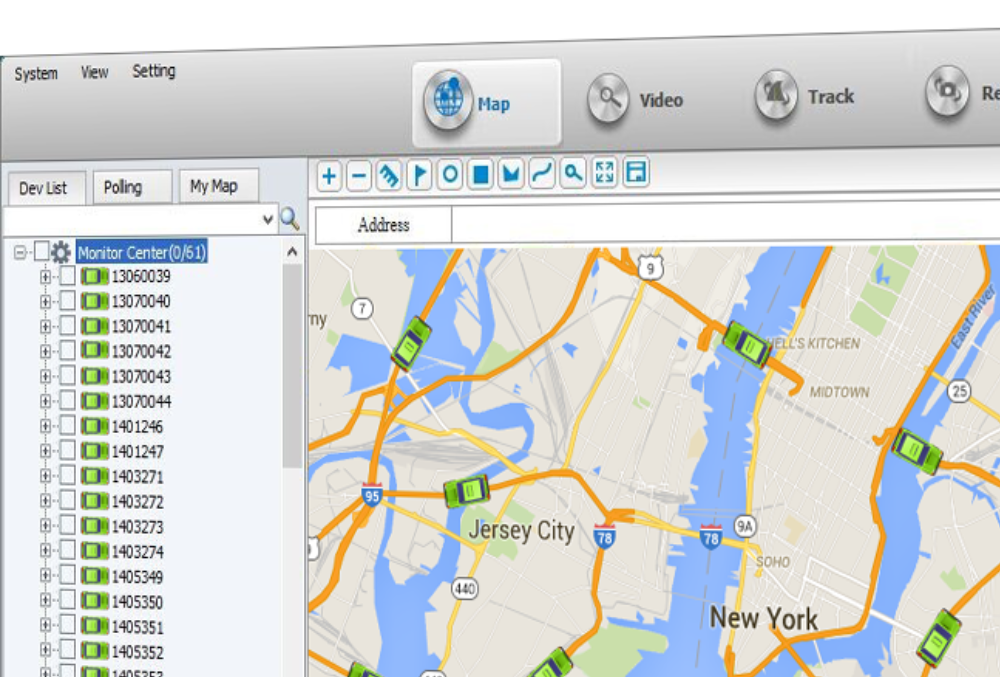Click the save icon in the map toolbar
This screenshot has height=677, width=1000.
click(636, 171)
